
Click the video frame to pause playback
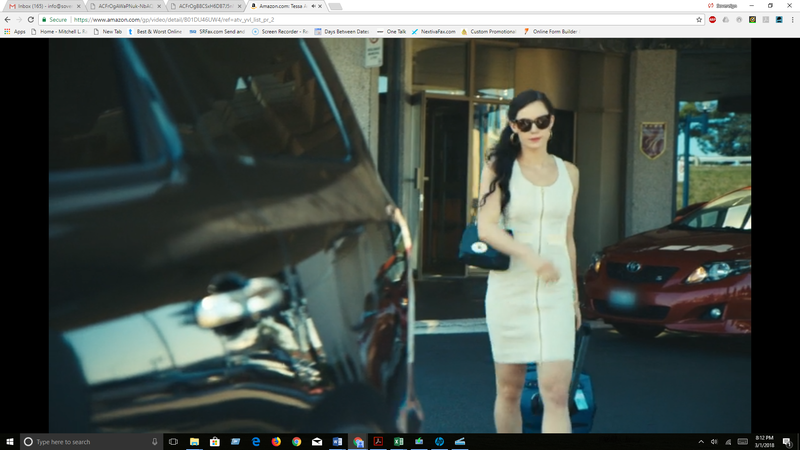click(400, 236)
